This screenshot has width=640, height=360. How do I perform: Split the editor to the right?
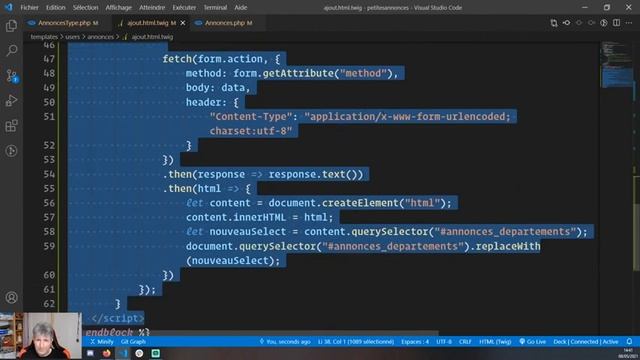[616, 23]
